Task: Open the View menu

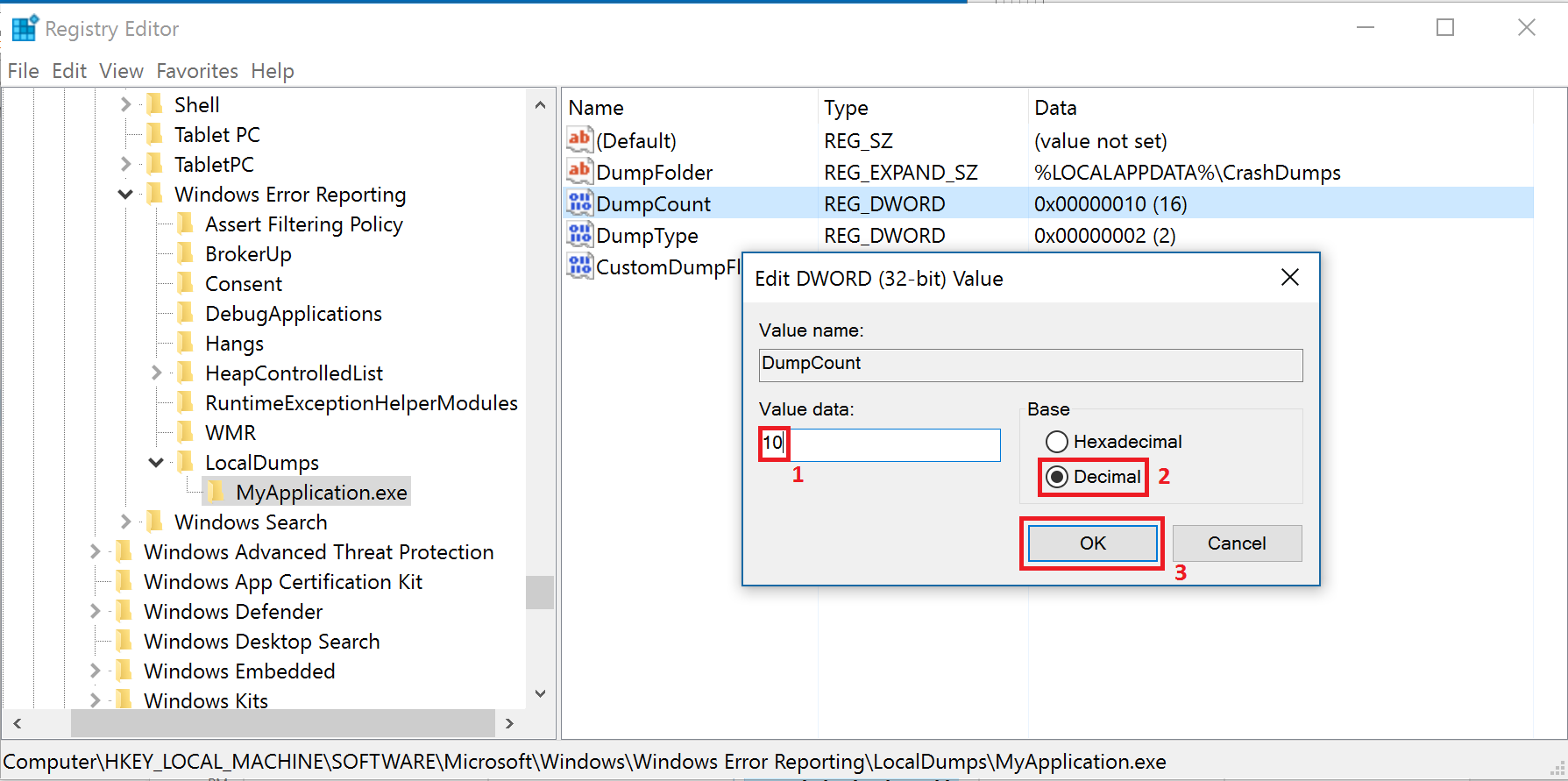Action: click(121, 71)
